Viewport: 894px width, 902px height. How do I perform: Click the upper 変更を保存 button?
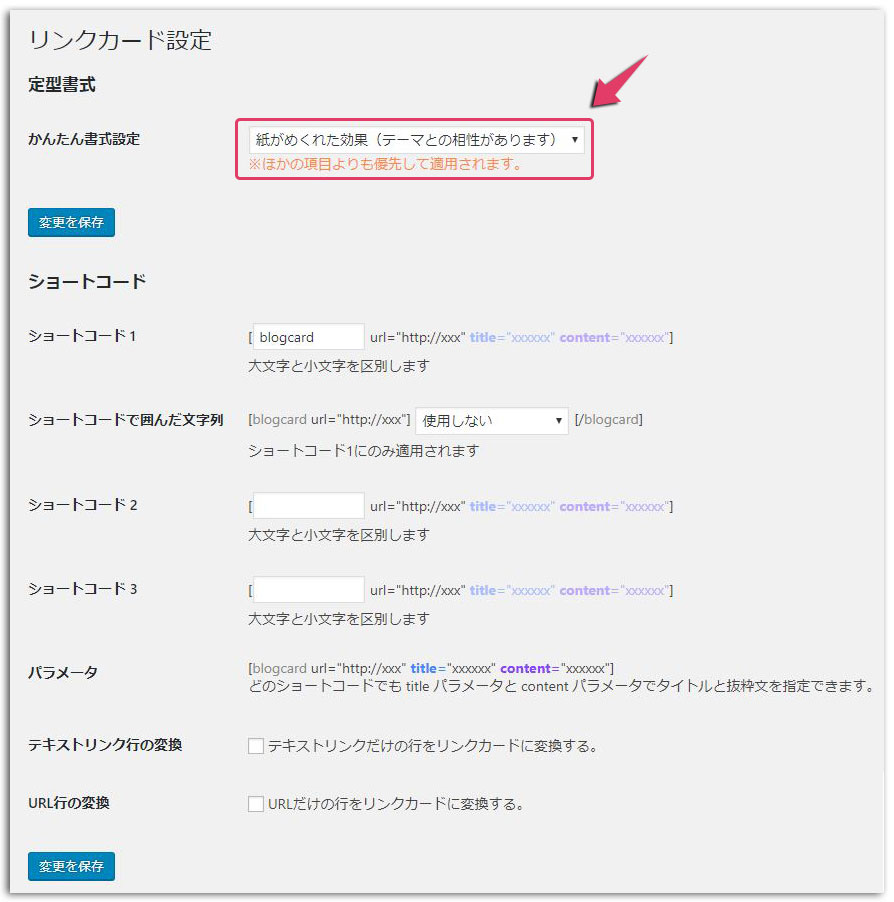point(71,223)
